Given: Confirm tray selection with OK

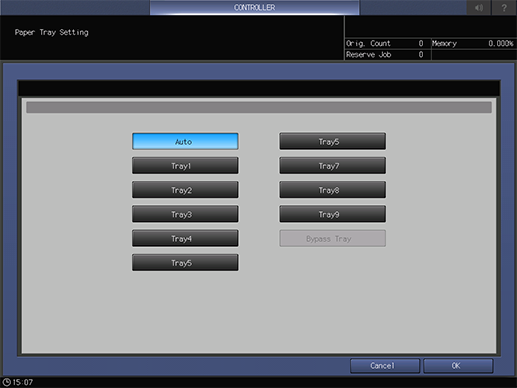Looking at the screenshot, I should pyautogui.click(x=458, y=366).
